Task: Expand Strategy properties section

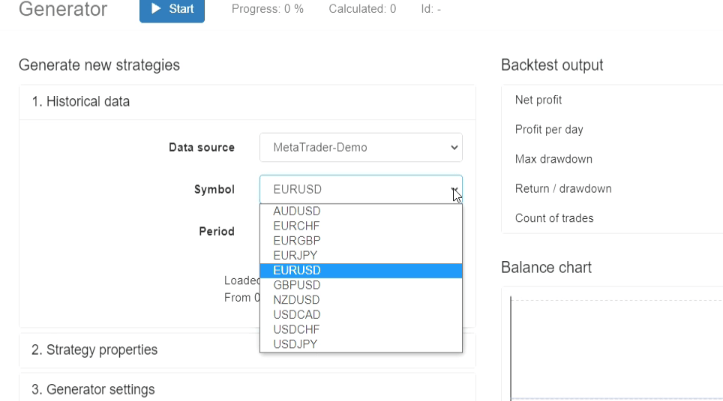Action: (94, 350)
